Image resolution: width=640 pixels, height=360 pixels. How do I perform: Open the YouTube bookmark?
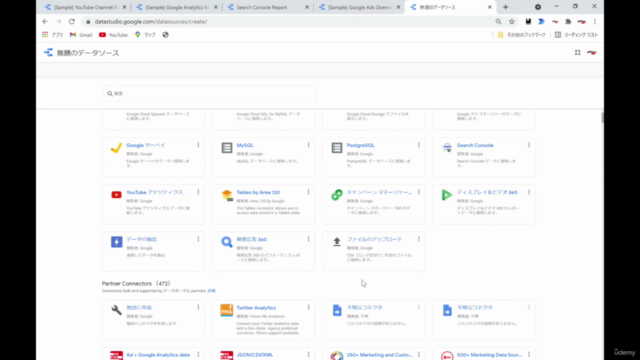tap(113, 35)
